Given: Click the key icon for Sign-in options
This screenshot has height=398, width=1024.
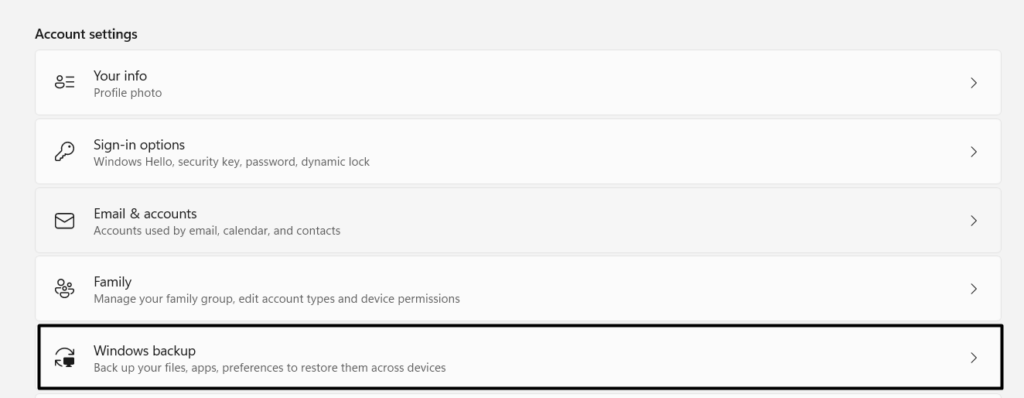Looking at the screenshot, I should (65, 152).
